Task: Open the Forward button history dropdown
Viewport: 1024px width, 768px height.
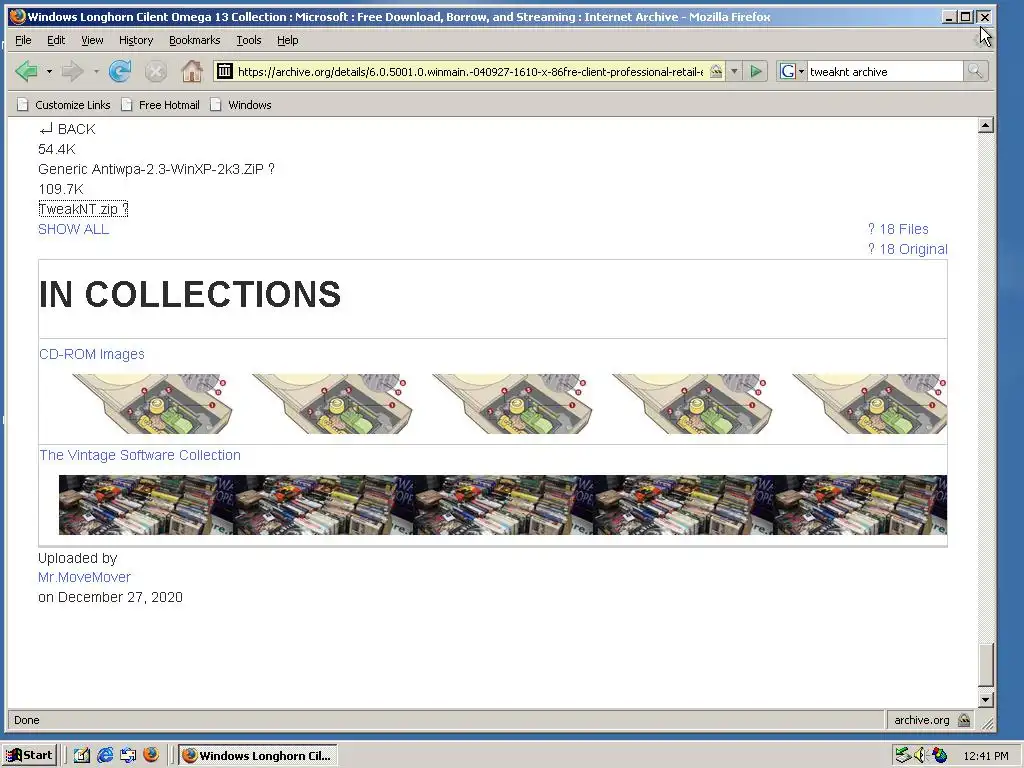Action: pos(96,71)
